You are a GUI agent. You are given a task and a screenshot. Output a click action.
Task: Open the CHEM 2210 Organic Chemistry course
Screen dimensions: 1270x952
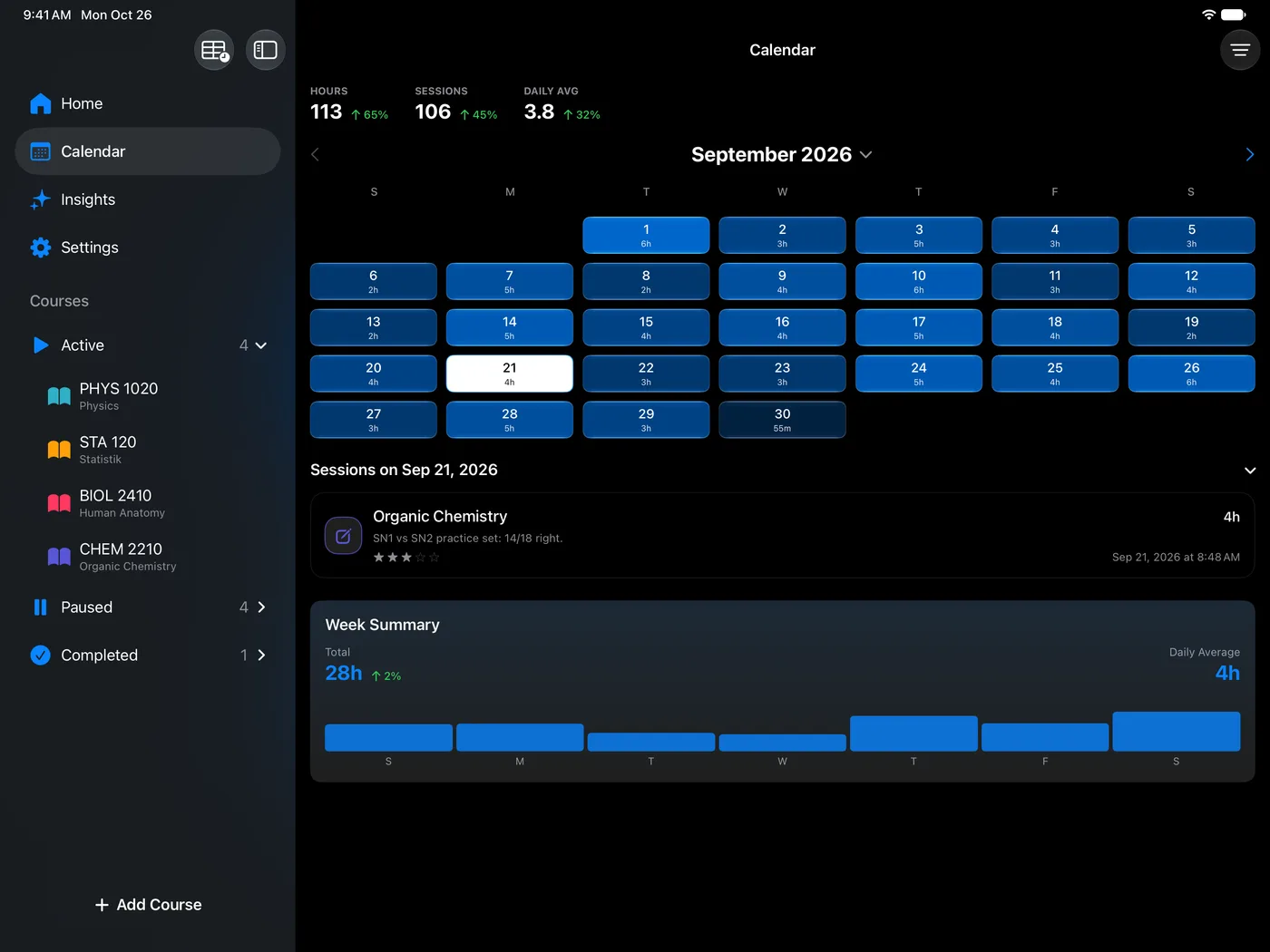coord(148,557)
